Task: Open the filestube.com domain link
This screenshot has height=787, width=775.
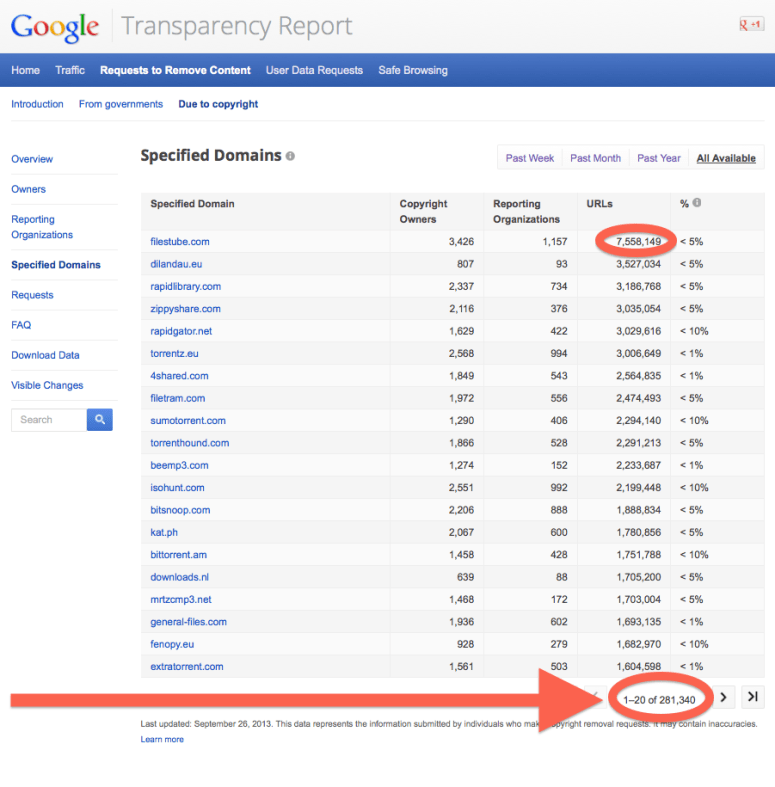Action: (x=180, y=242)
